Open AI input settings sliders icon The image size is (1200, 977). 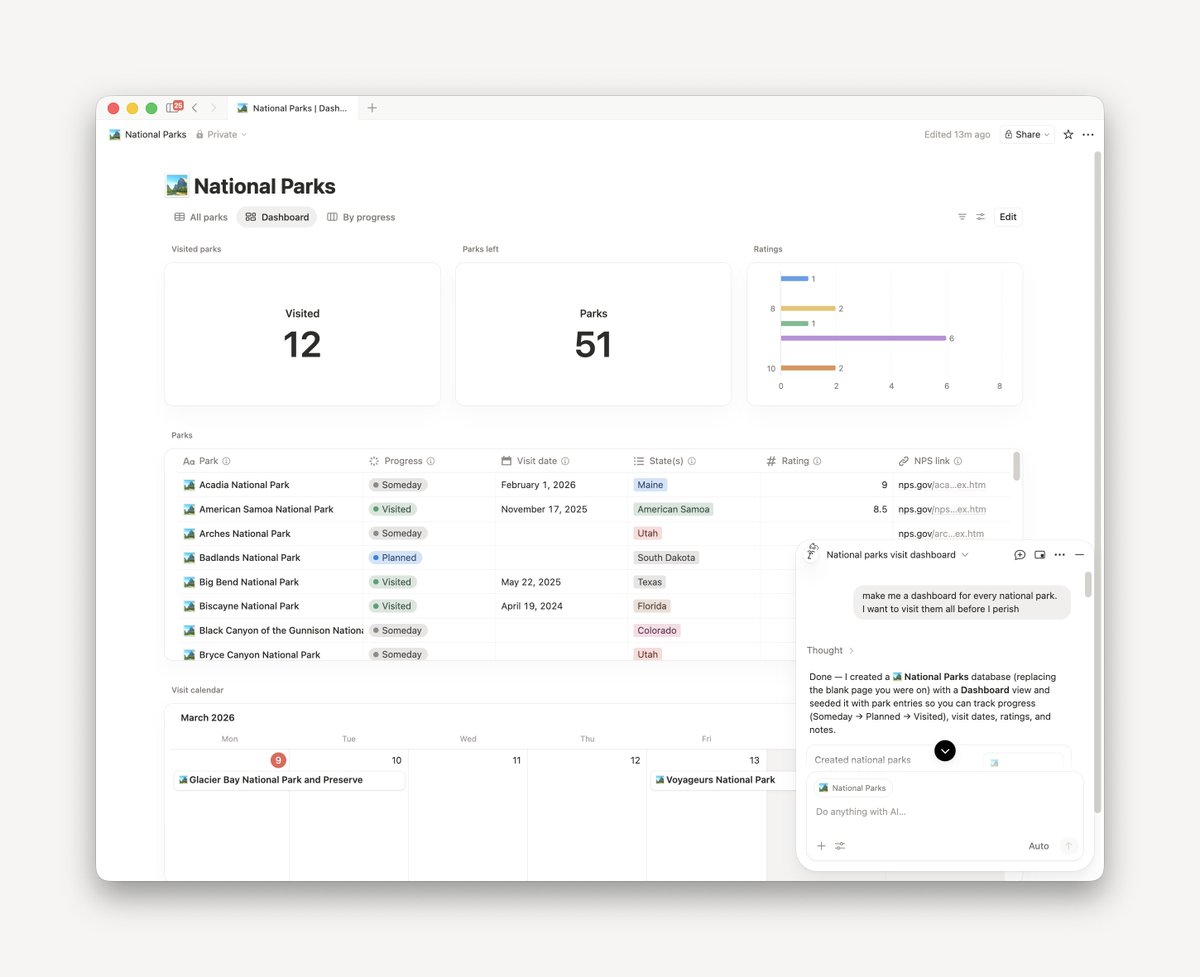pyautogui.click(x=840, y=846)
